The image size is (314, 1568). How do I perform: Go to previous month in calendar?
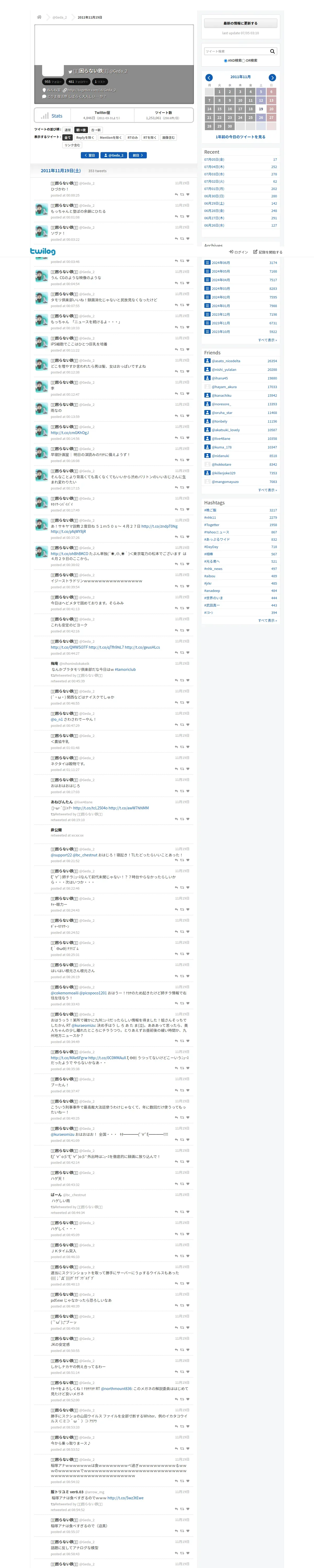click(209, 77)
